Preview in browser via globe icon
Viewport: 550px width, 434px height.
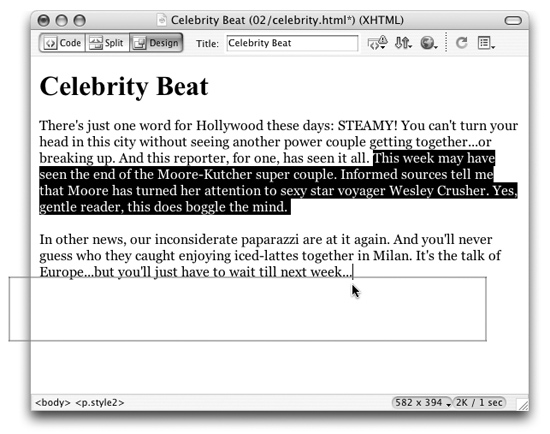429,43
